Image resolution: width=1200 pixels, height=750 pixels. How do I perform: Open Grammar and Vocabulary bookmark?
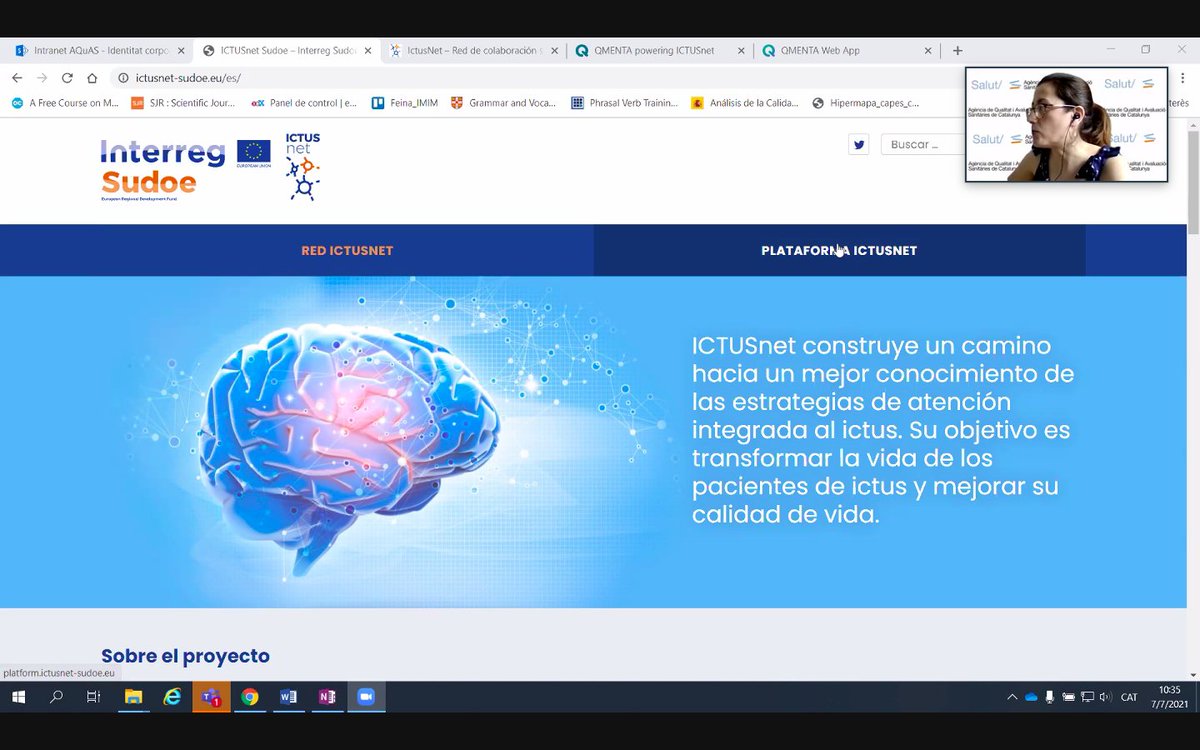pyautogui.click(x=504, y=103)
